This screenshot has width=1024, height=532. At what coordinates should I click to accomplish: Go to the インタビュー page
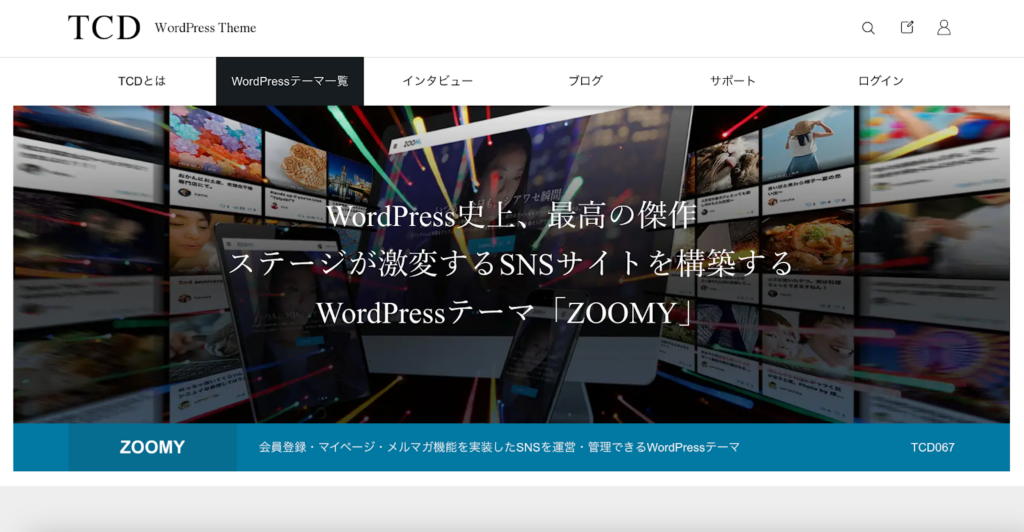[437, 81]
